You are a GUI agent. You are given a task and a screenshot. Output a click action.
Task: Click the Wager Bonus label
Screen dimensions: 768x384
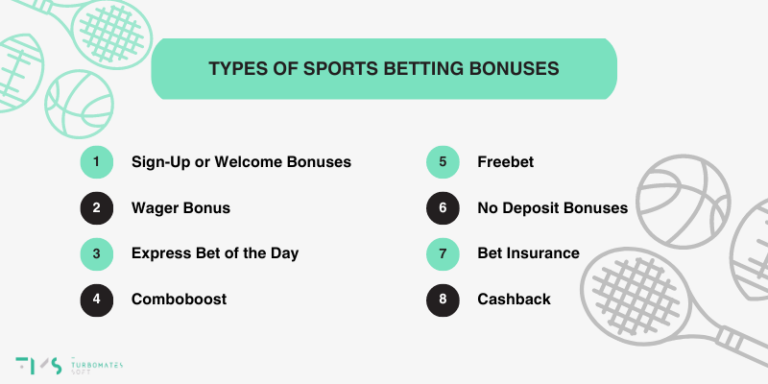181,208
